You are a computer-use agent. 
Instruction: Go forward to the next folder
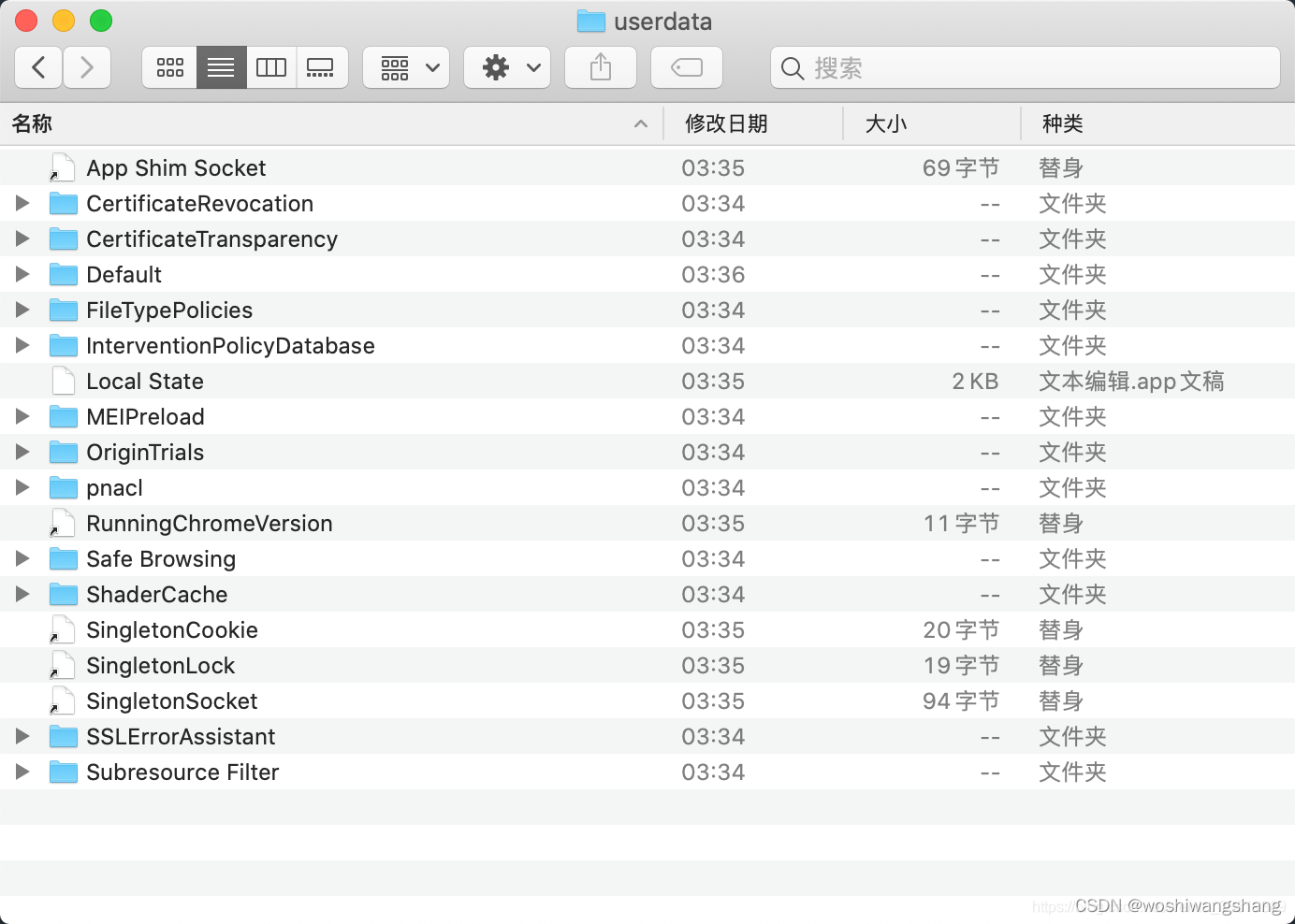pyautogui.click(x=87, y=67)
